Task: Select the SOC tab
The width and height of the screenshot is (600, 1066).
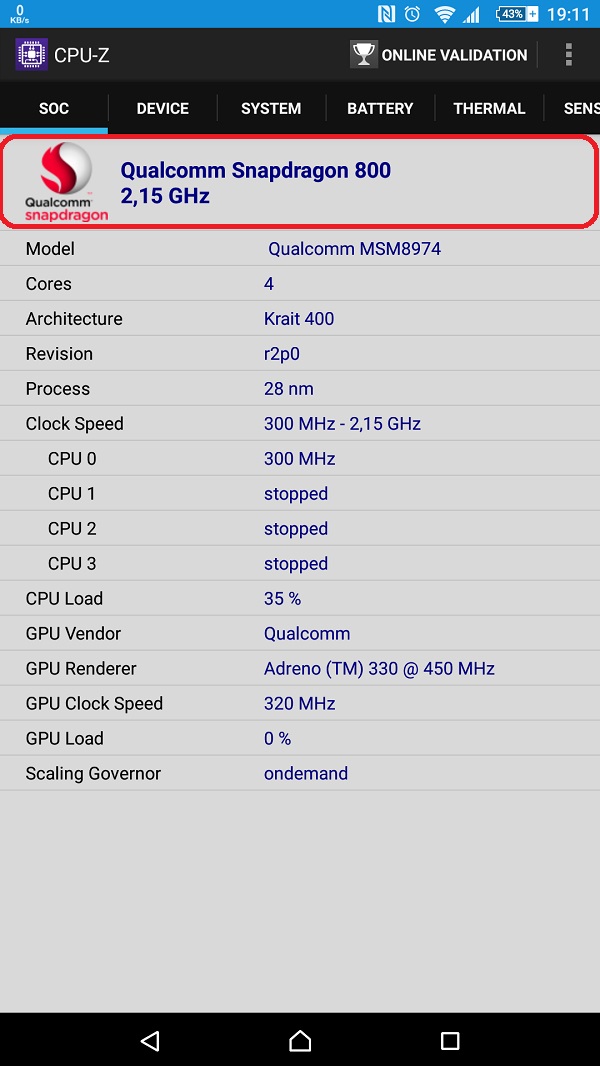Action: (x=54, y=108)
